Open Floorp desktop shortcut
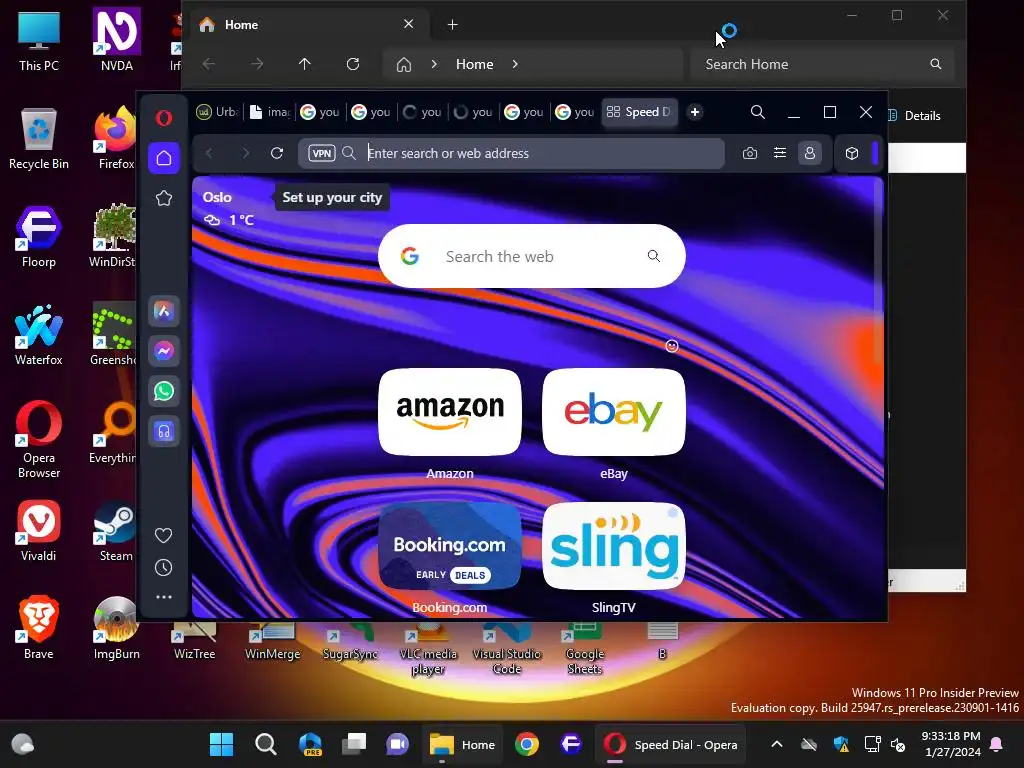The image size is (1024, 768). (39, 236)
